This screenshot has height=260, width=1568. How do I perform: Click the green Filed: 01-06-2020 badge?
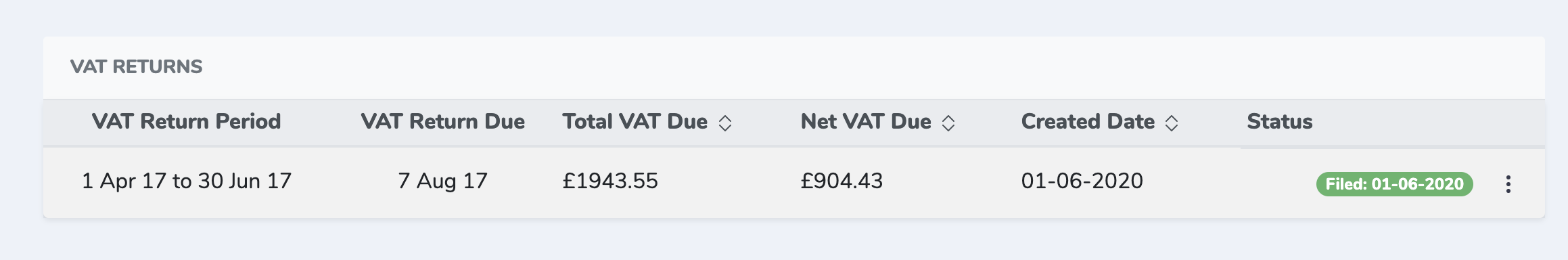1394,184
